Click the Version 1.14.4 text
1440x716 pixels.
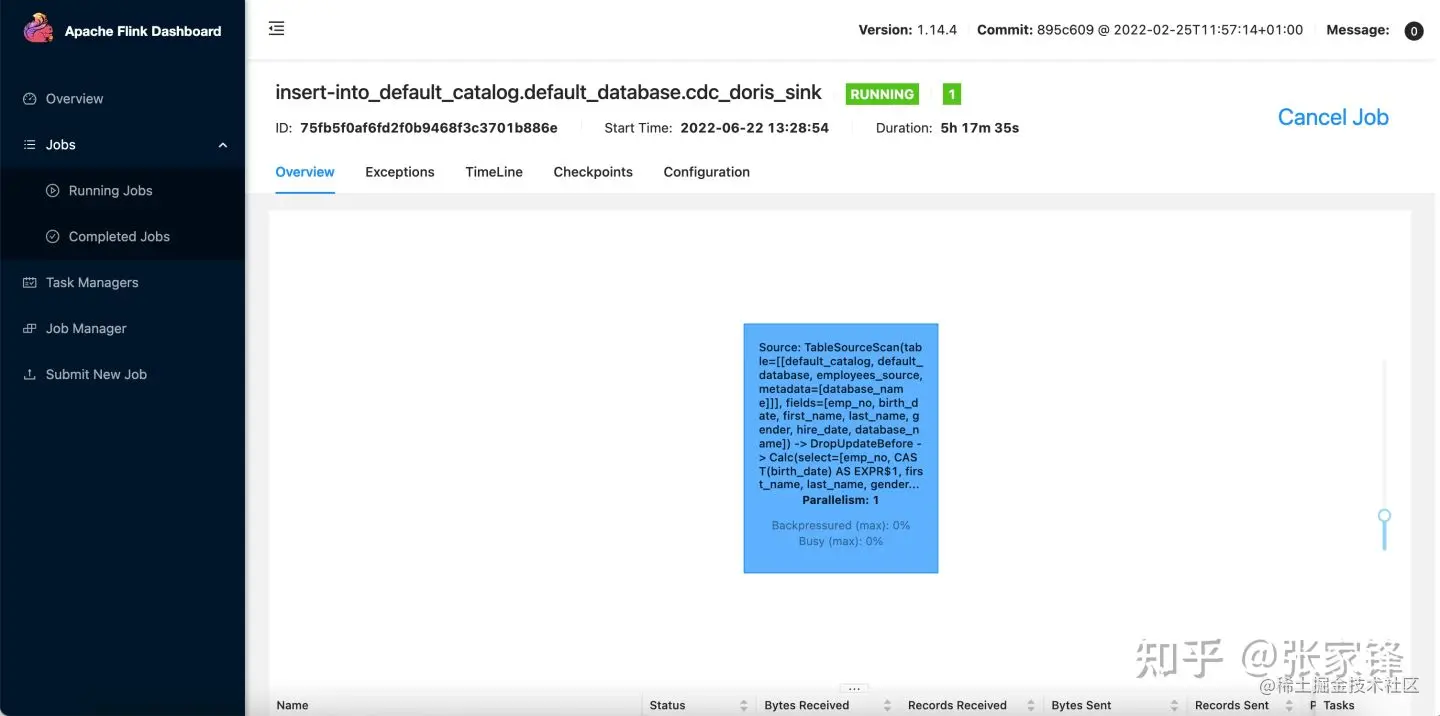tap(908, 30)
